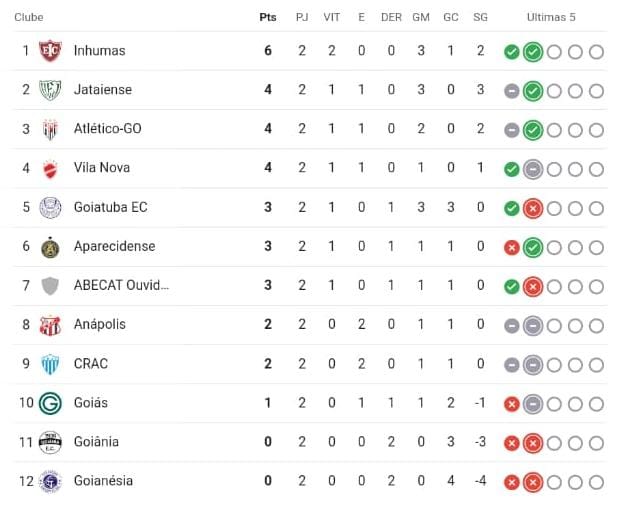The image size is (621, 510).
Task: Select the Vila Nova red crest
Action: pyautogui.click(x=50, y=169)
